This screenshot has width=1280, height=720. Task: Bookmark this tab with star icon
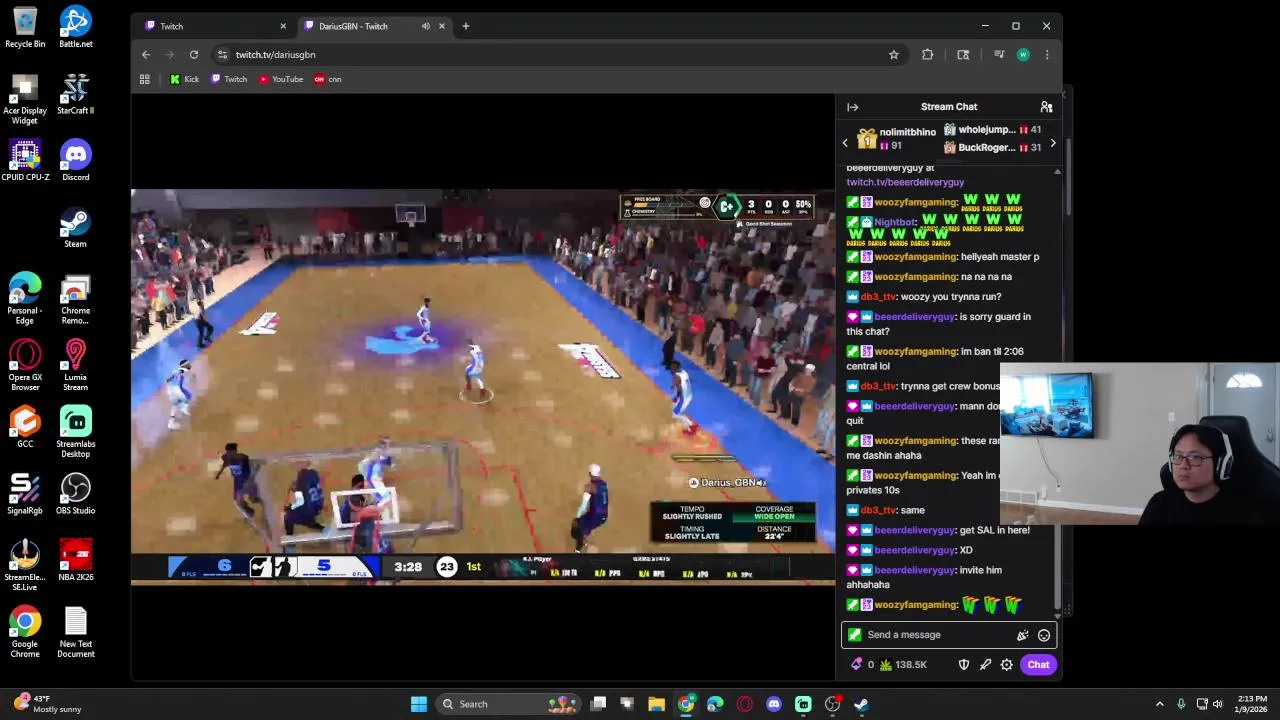point(894,55)
